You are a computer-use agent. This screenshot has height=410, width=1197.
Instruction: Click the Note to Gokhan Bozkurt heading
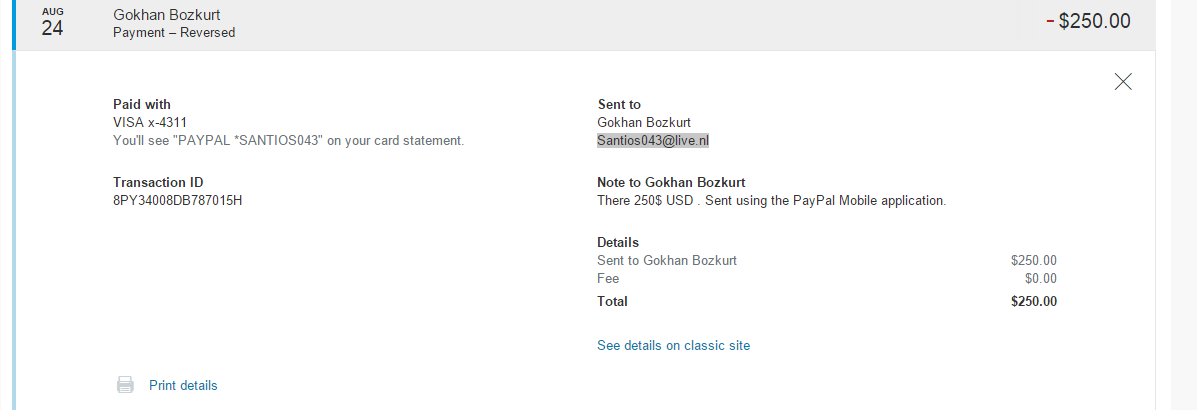pyautogui.click(x=671, y=182)
